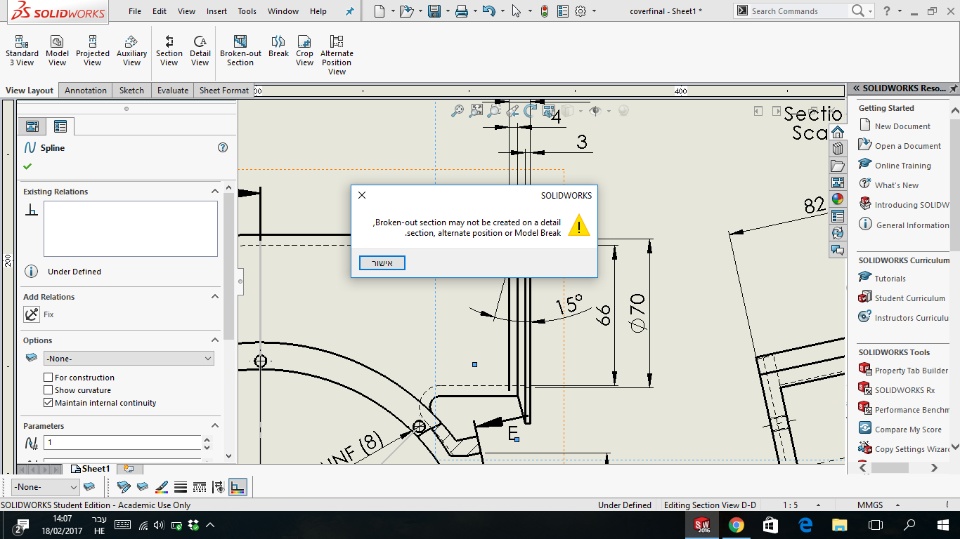This screenshot has width=960, height=539.
Task: Confirm the Spline with green check mark
Action: tap(28, 166)
